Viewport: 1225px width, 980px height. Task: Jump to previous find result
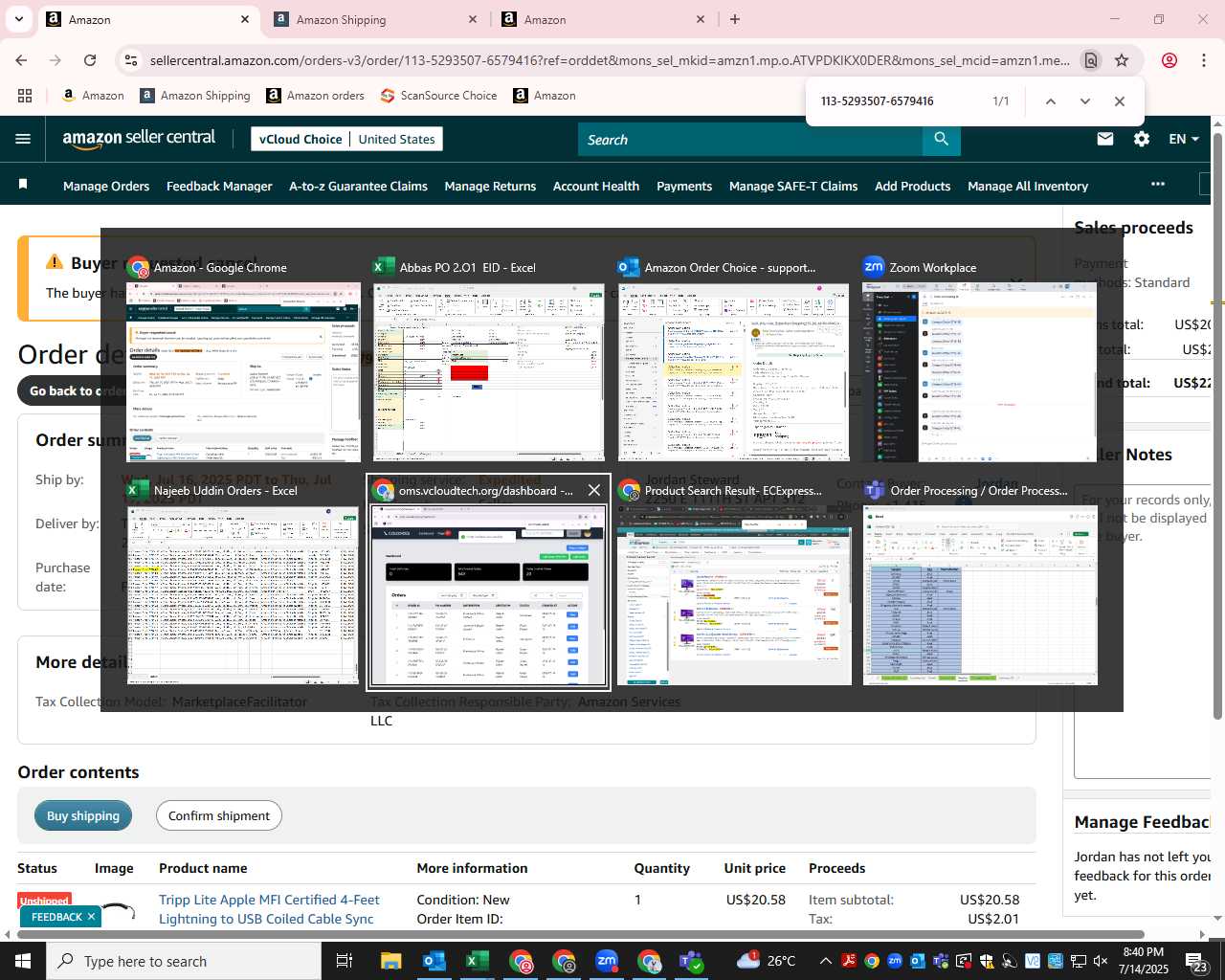[1050, 101]
